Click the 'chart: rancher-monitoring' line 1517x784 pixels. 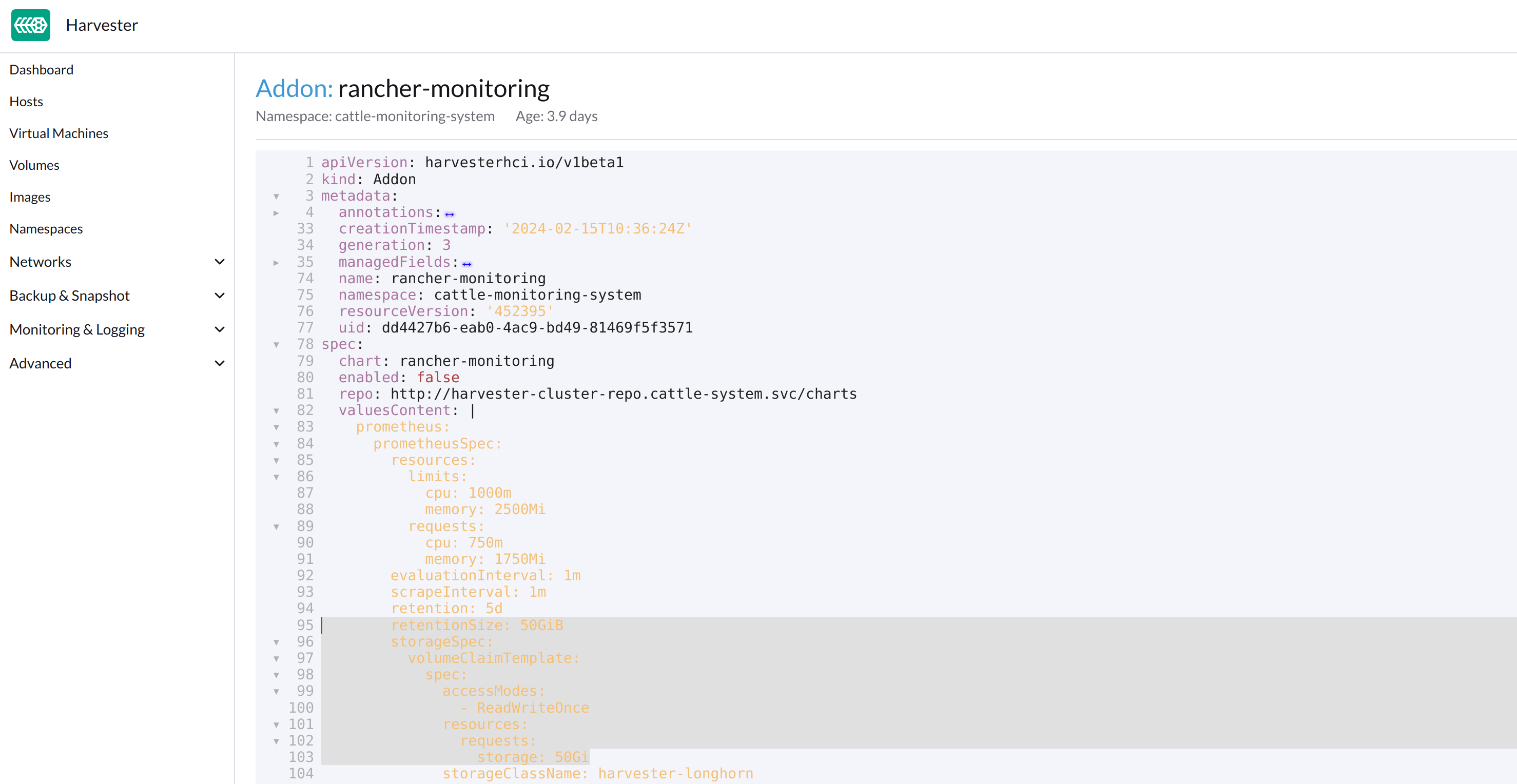coord(446,361)
